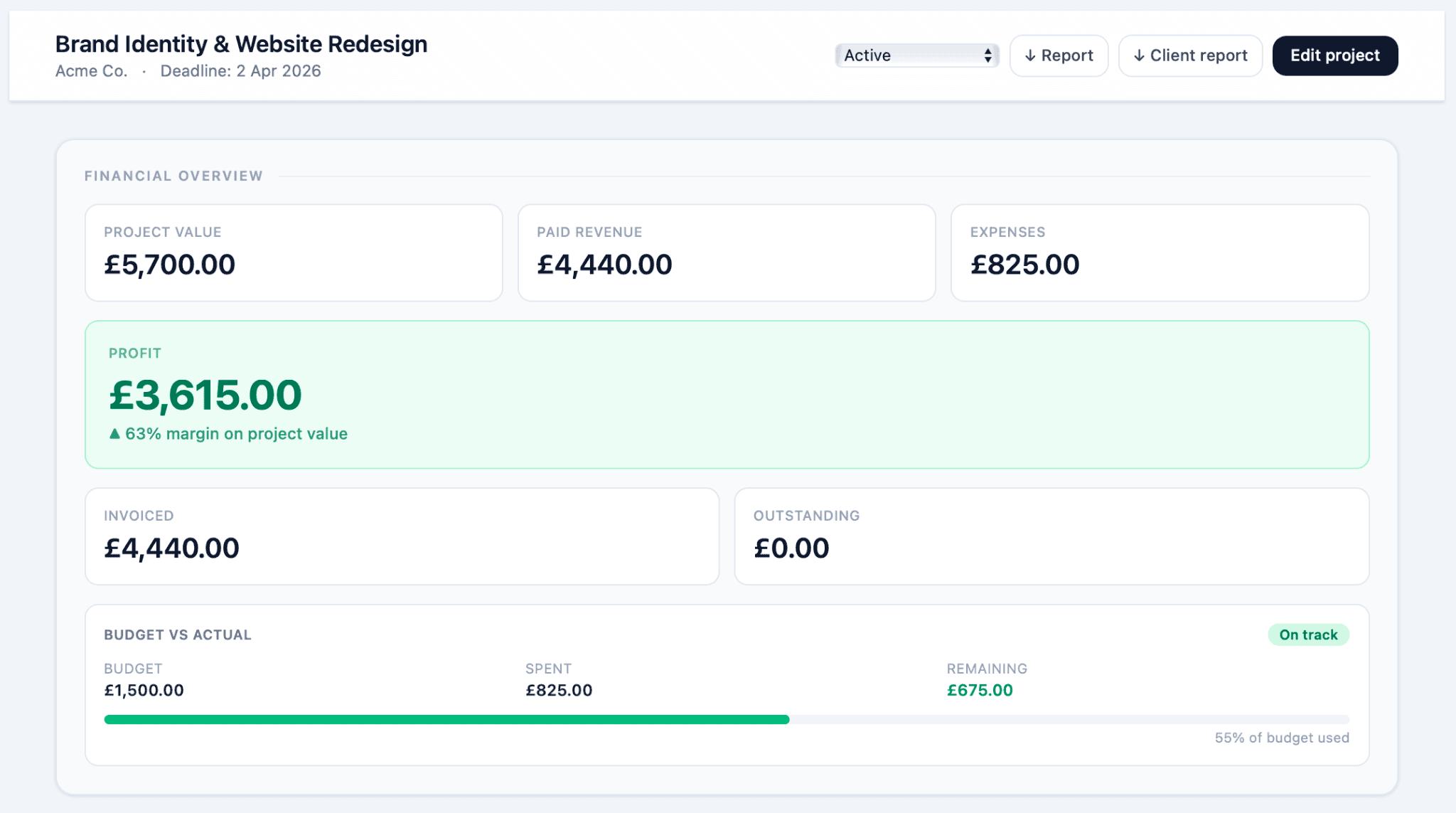Viewport: 1456px width, 813px height.
Task: Click the Report download link
Action: [x=1059, y=55]
